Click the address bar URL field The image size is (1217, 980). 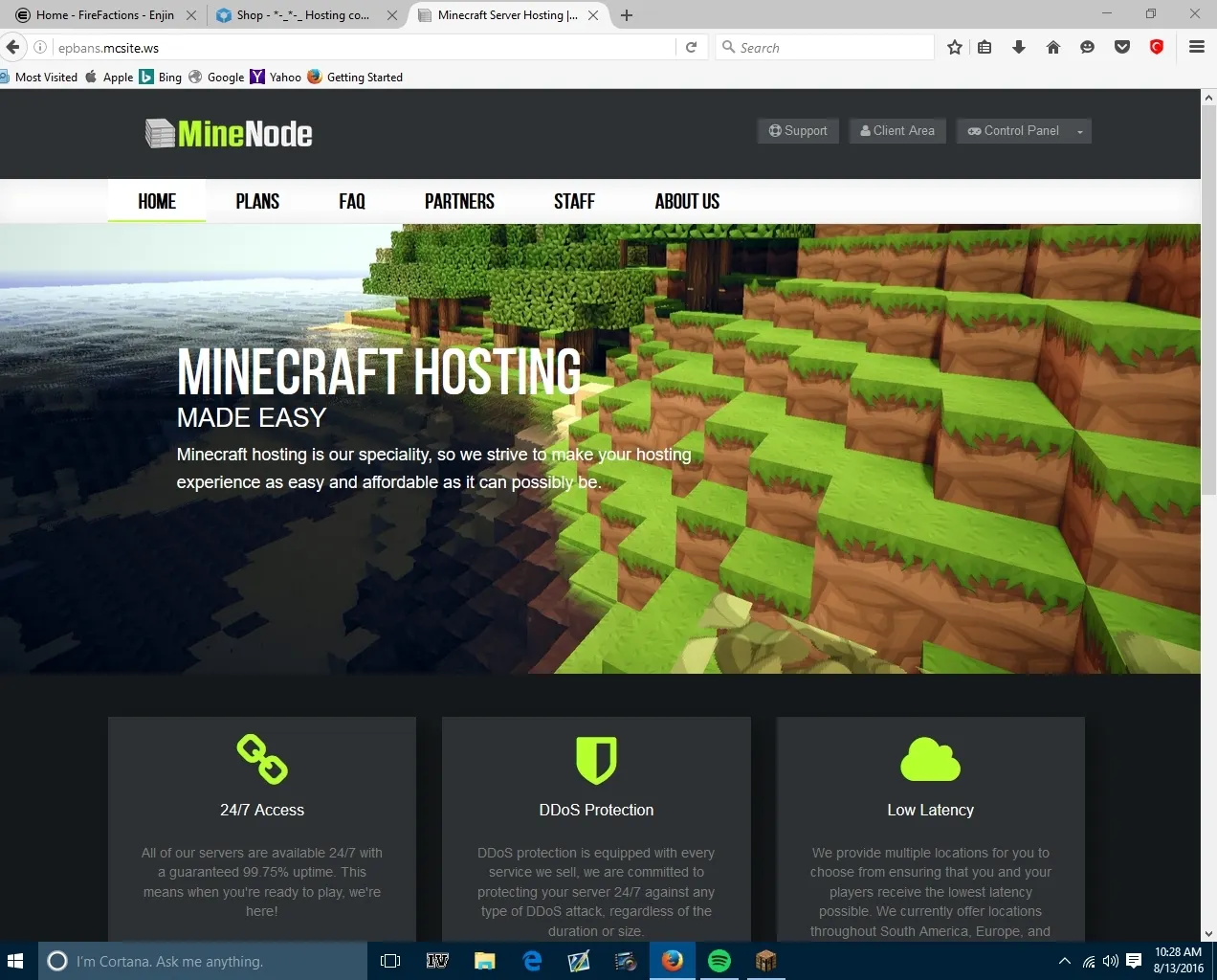click(x=364, y=47)
